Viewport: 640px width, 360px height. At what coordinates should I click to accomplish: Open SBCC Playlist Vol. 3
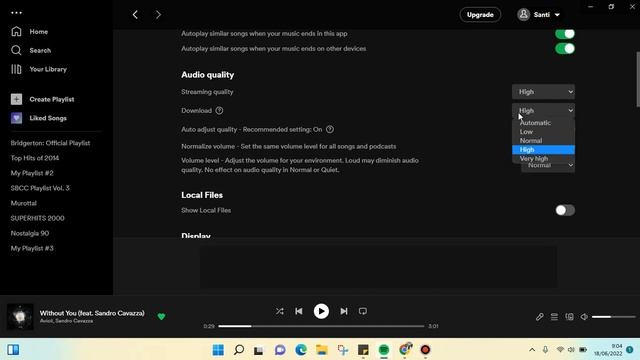[40, 188]
